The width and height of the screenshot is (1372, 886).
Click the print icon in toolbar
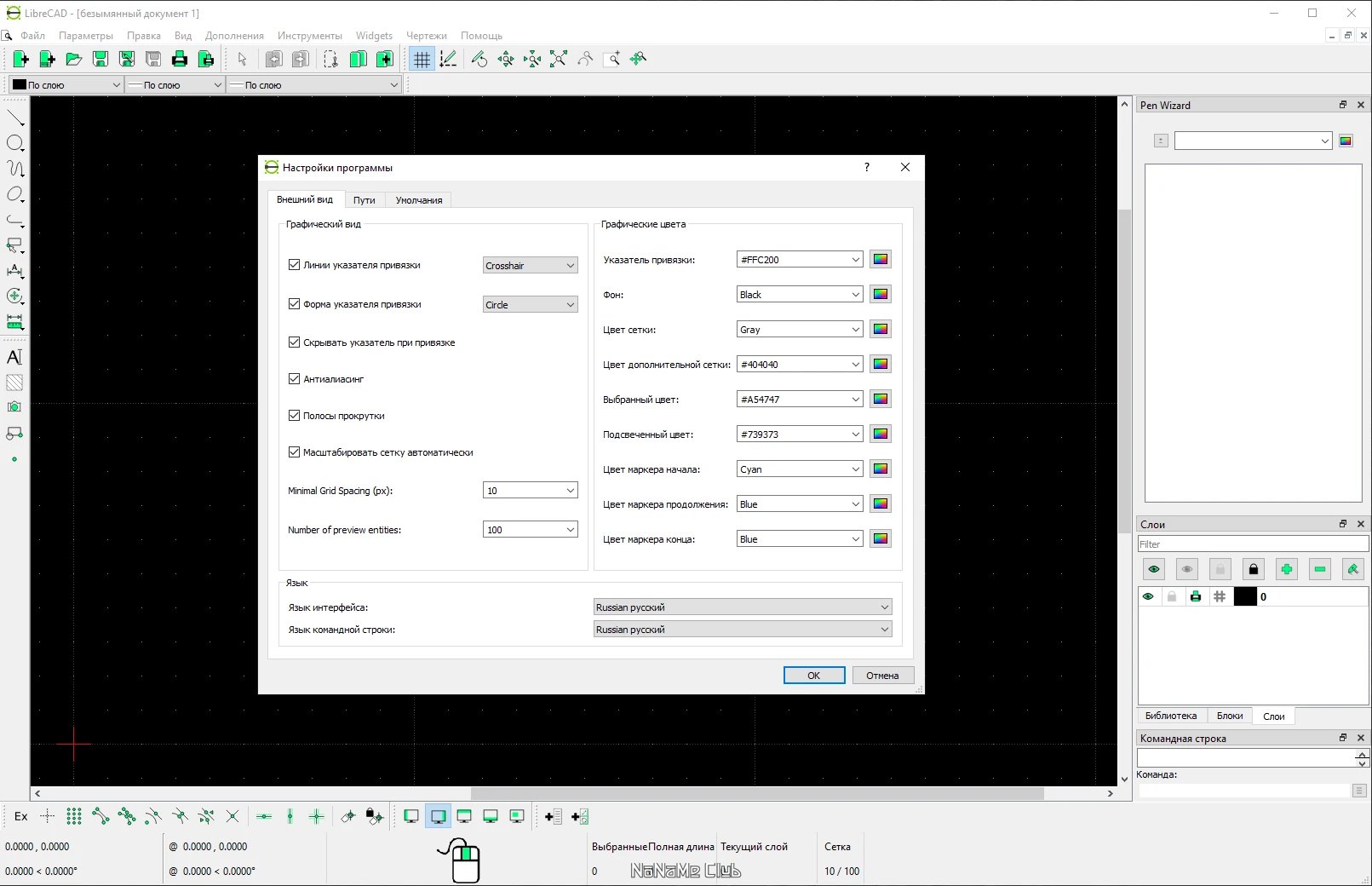tap(179, 59)
